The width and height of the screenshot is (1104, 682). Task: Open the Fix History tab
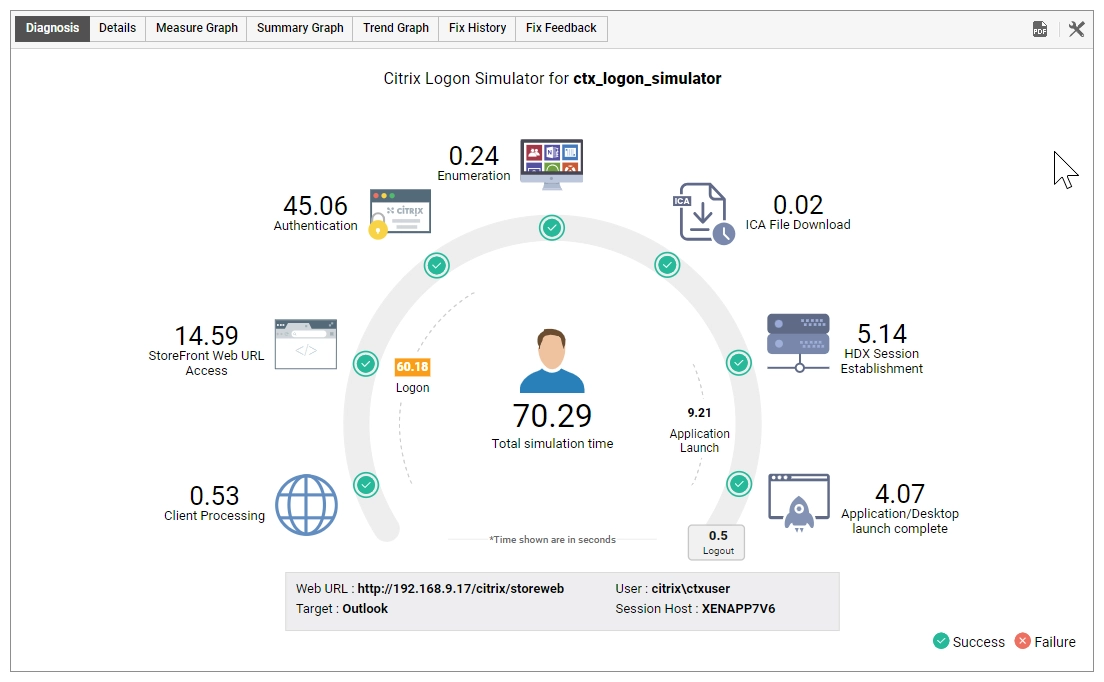click(x=477, y=28)
